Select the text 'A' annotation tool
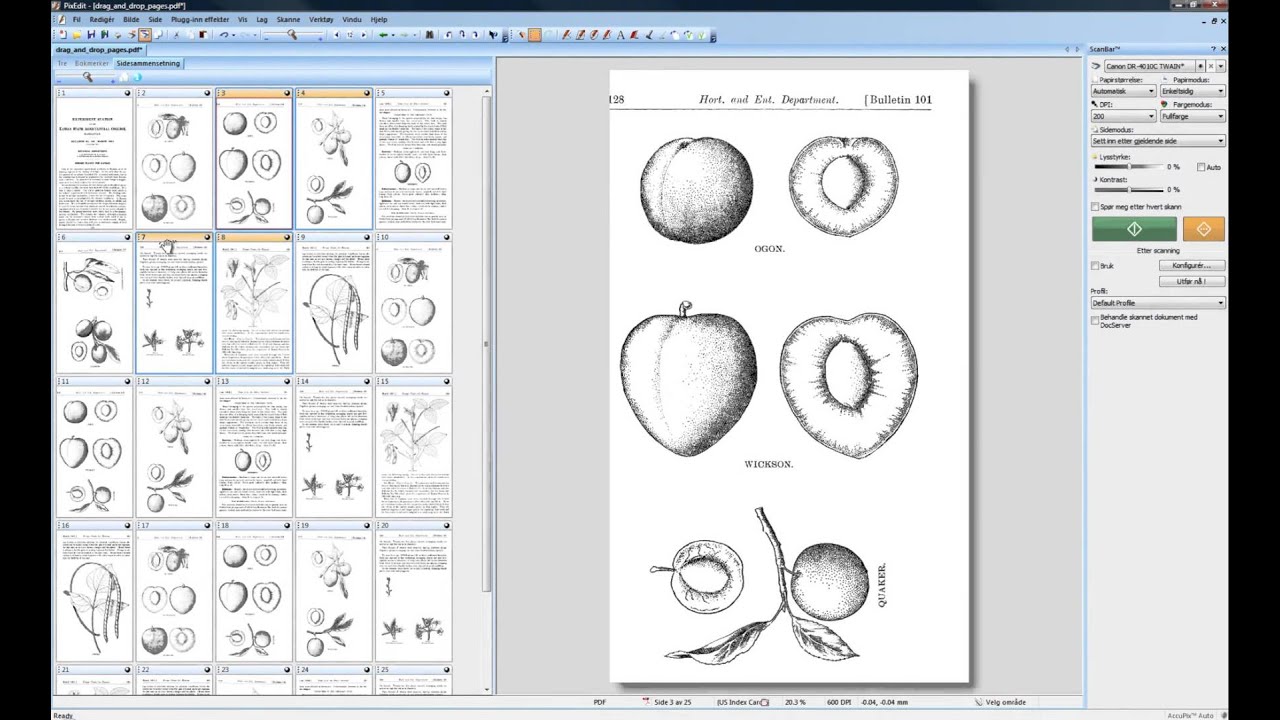The width and height of the screenshot is (1280, 720). pyautogui.click(x=620, y=35)
